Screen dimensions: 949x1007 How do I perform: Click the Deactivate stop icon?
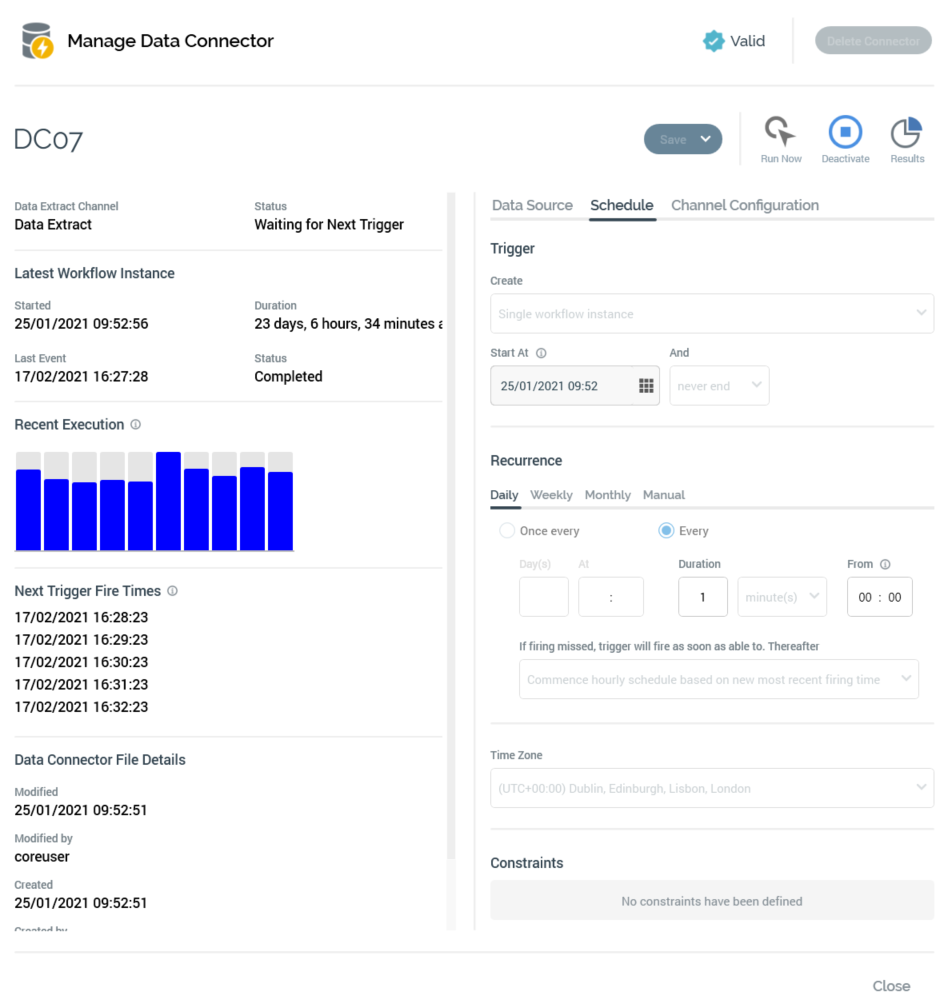click(845, 132)
